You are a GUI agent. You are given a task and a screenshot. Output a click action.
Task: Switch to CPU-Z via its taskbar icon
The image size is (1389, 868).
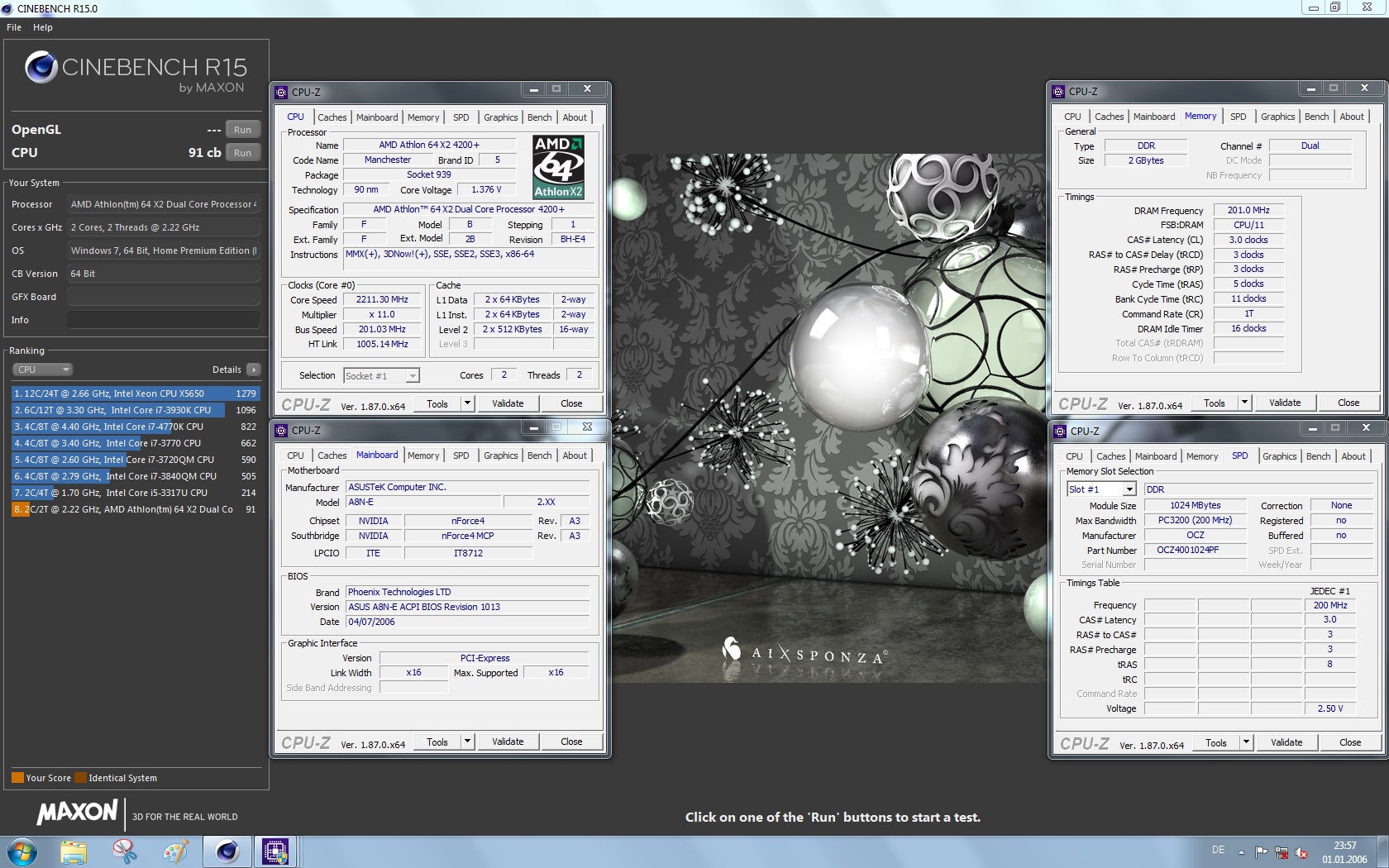274,851
